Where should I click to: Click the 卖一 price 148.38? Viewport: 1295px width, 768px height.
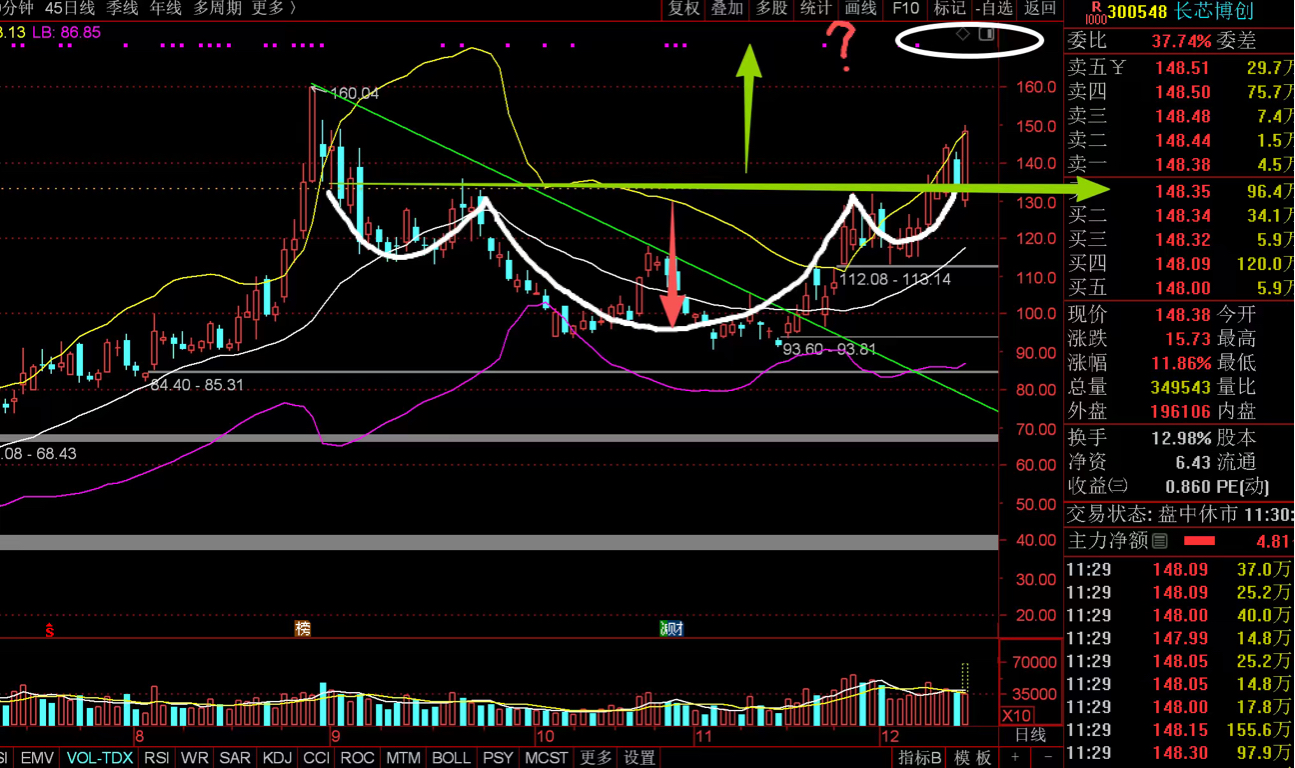(1182, 165)
